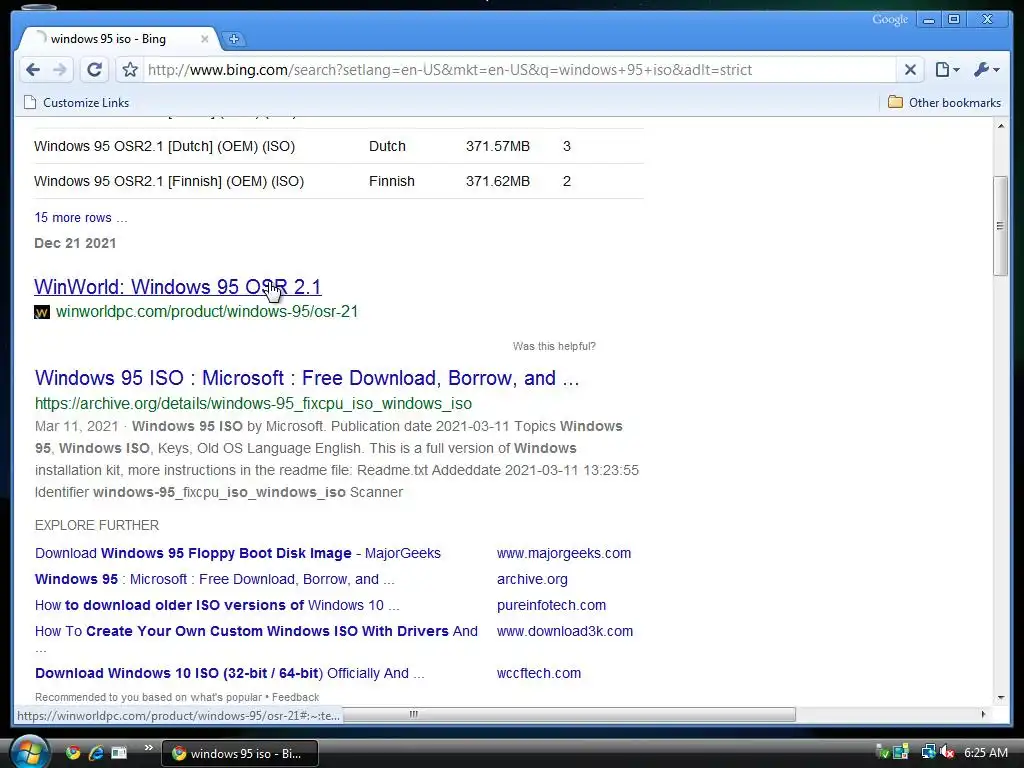Viewport: 1024px width, 768px height.
Task: Open 'How To Create Your Own Custom Windows ISO' link
Action: [x=256, y=632]
